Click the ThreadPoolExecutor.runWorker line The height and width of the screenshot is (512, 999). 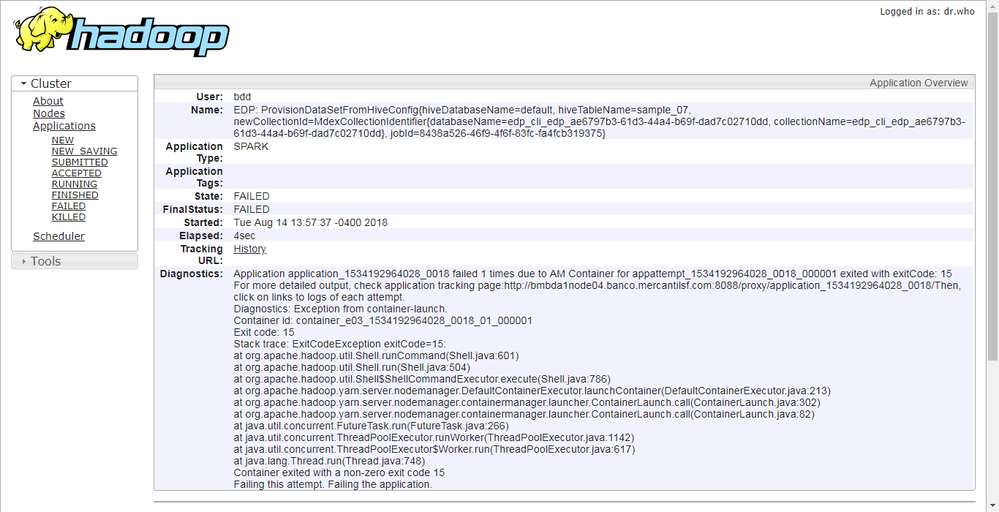click(x=434, y=437)
